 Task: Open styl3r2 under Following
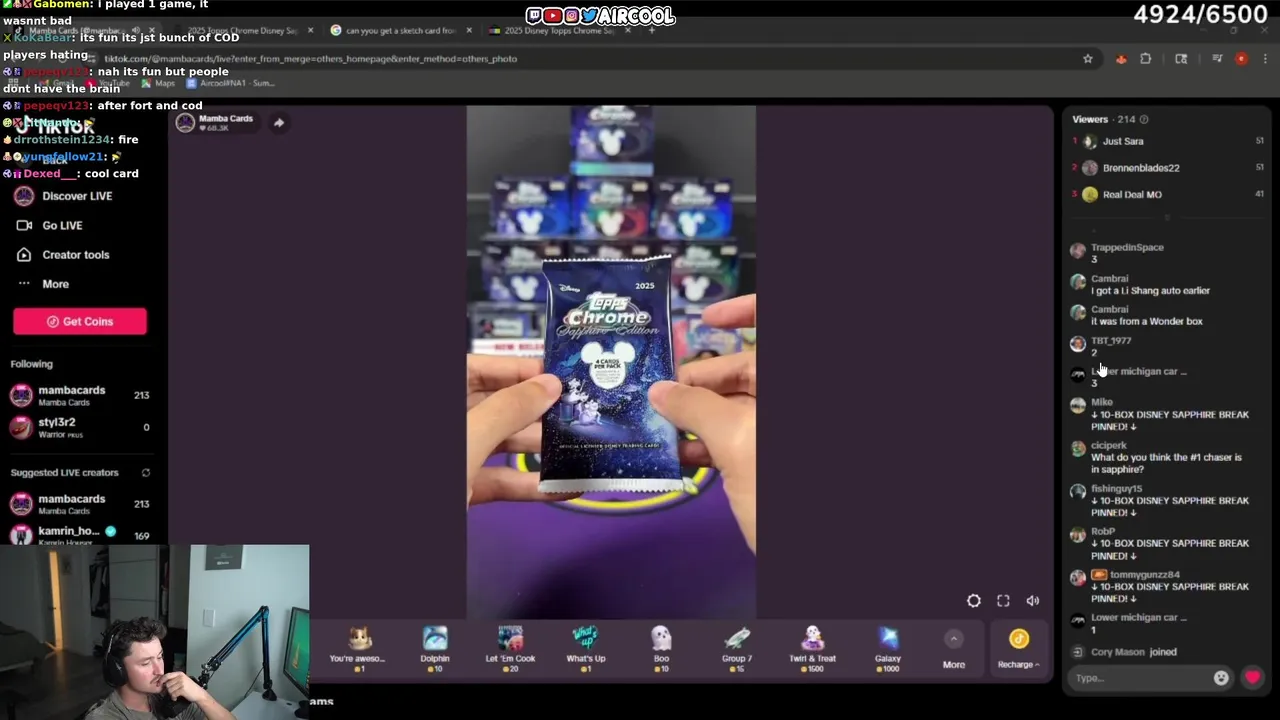tap(78, 427)
